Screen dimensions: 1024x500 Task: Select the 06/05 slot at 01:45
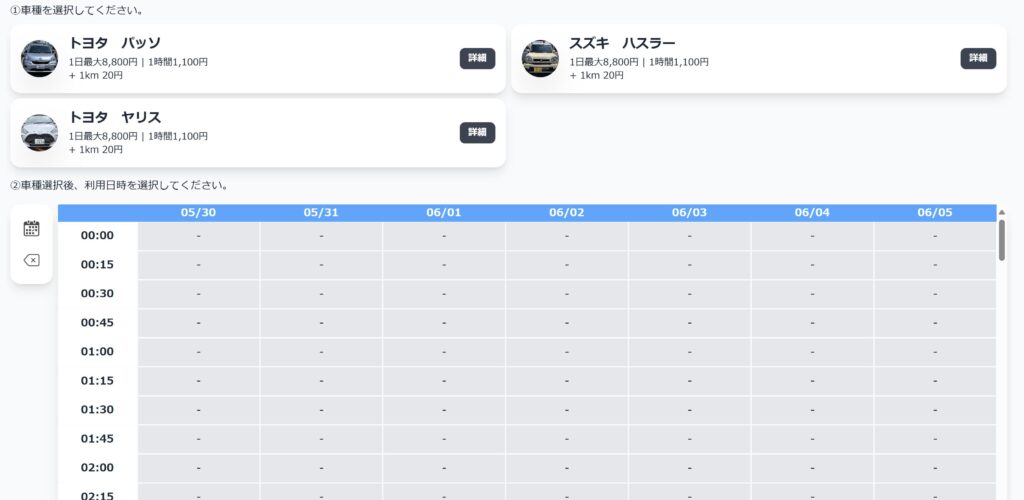click(935, 439)
